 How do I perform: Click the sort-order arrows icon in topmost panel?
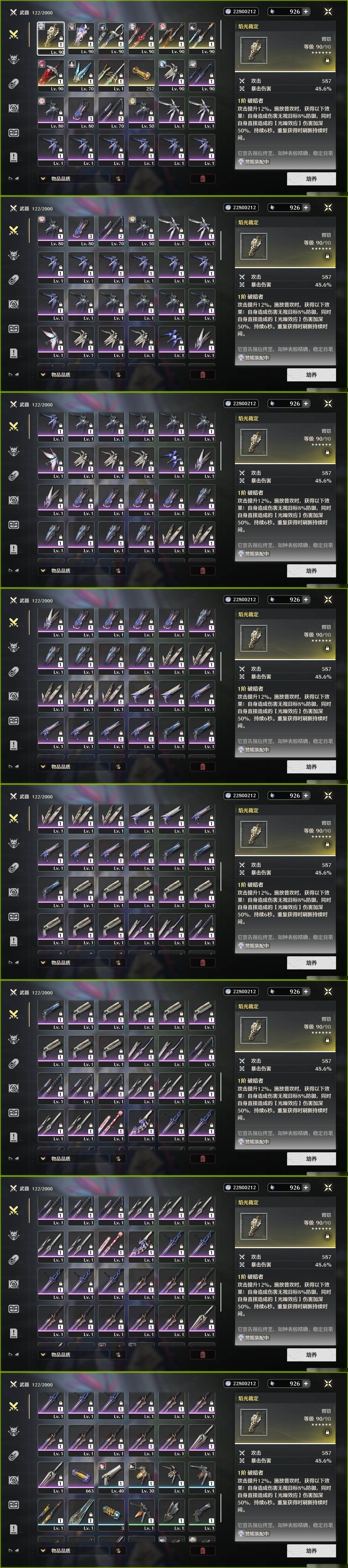(x=117, y=178)
